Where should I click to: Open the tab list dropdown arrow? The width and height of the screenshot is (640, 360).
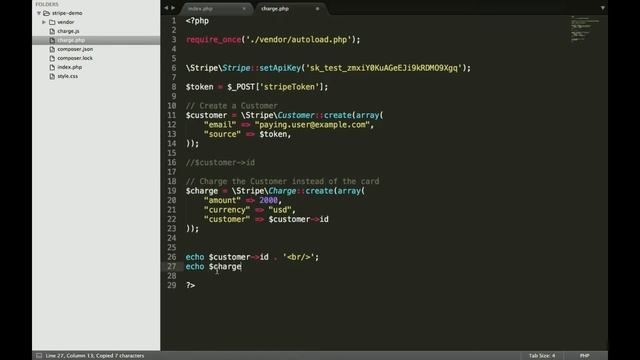tap(602, 8)
